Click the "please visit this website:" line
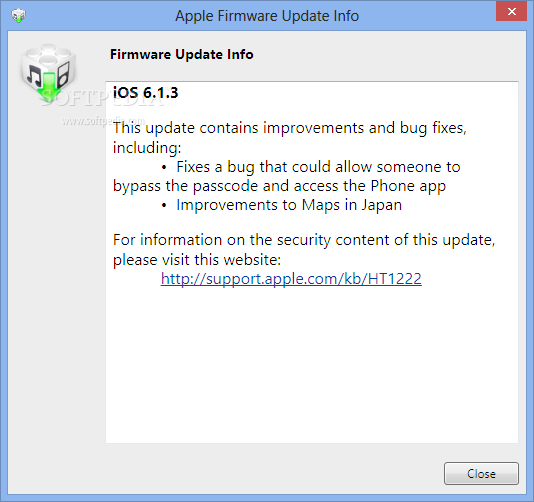The height and width of the screenshot is (502, 534). 197,260
